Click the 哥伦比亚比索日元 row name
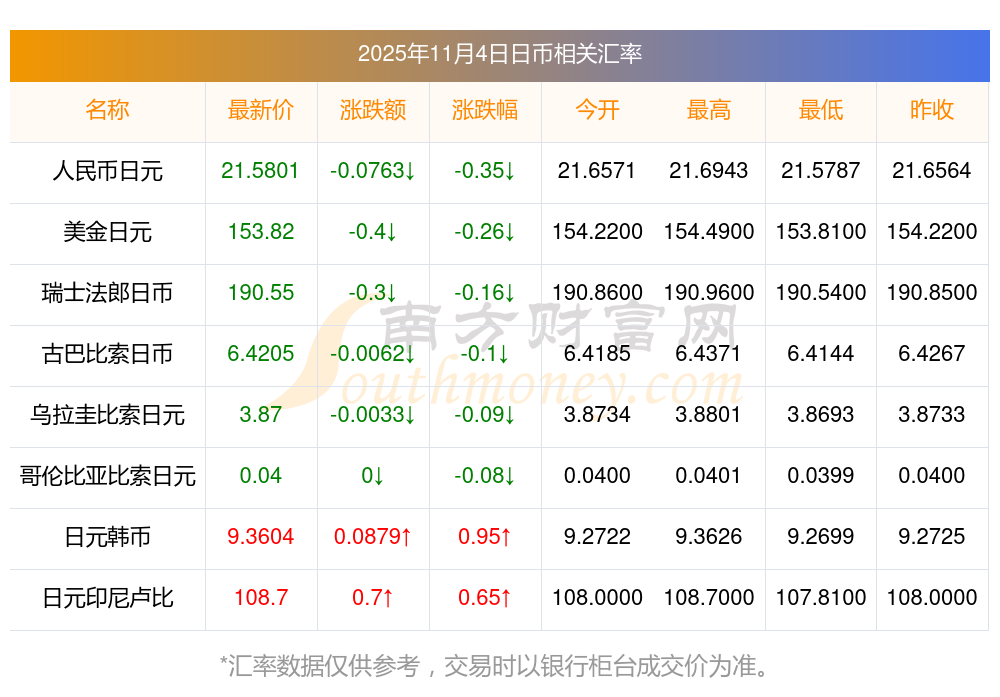 tap(107, 476)
